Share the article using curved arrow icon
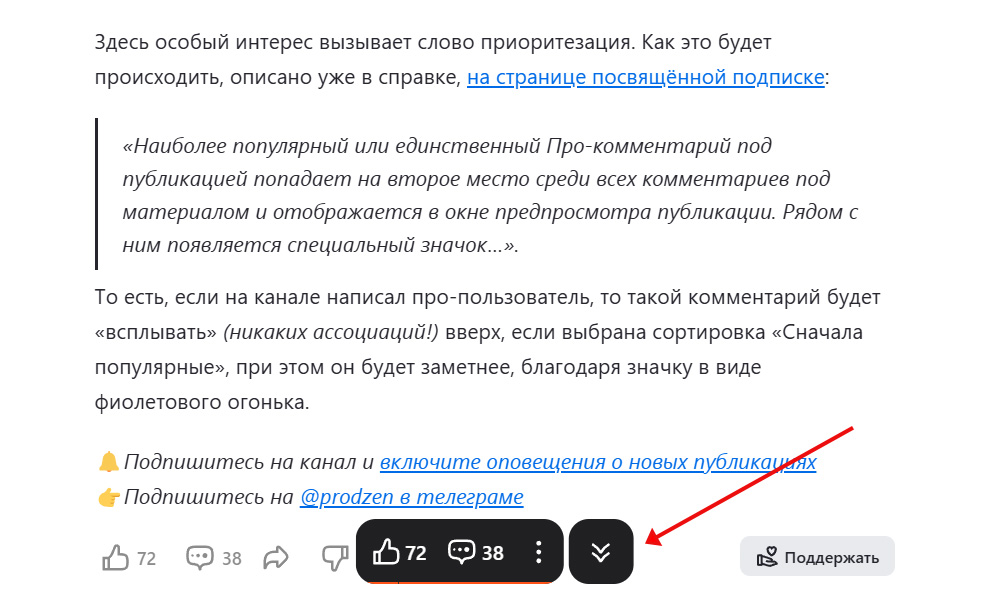This screenshot has width=985, height=594. pyautogui.click(x=276, y=558)
